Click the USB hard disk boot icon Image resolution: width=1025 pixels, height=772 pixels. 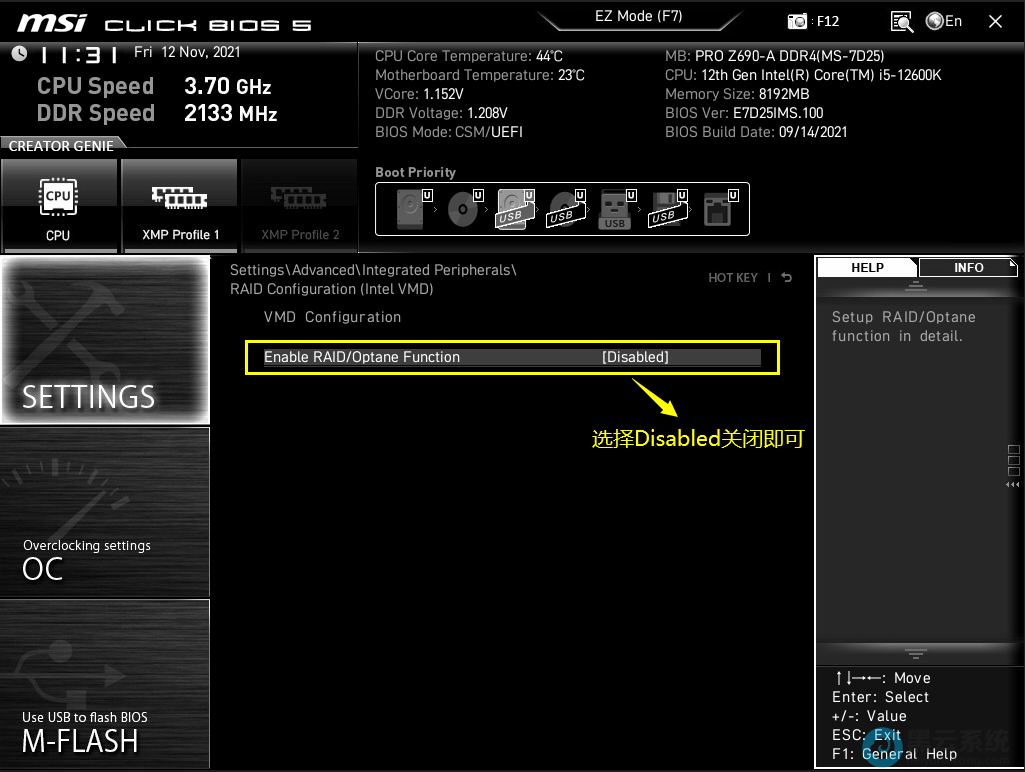(x=513, y=210)
